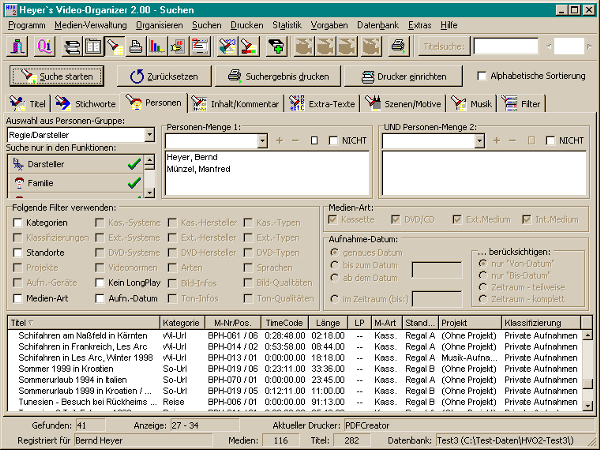600x450 pixels.
Task: Expand the Personen-Menge 1 combo box
Action: pos(262,141)
